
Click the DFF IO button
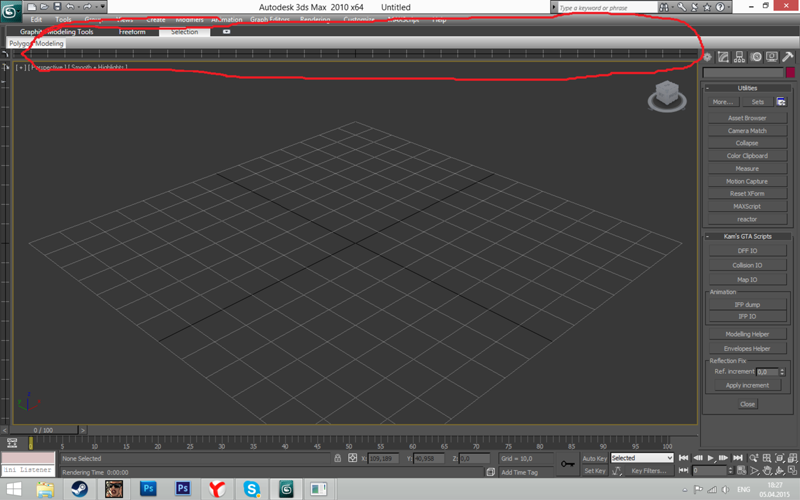coord(747,251)
